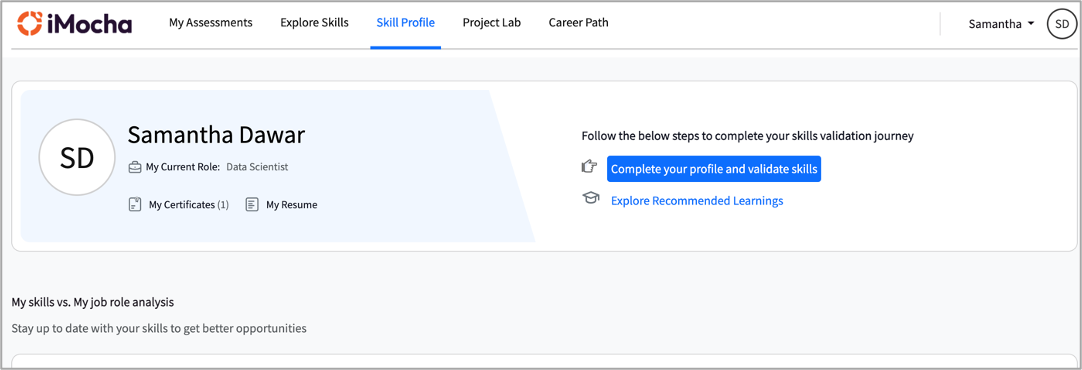This screenshot has height=370, width=1082.
Task: Click the My Resume page icon
Action: (x=253, y=204)
